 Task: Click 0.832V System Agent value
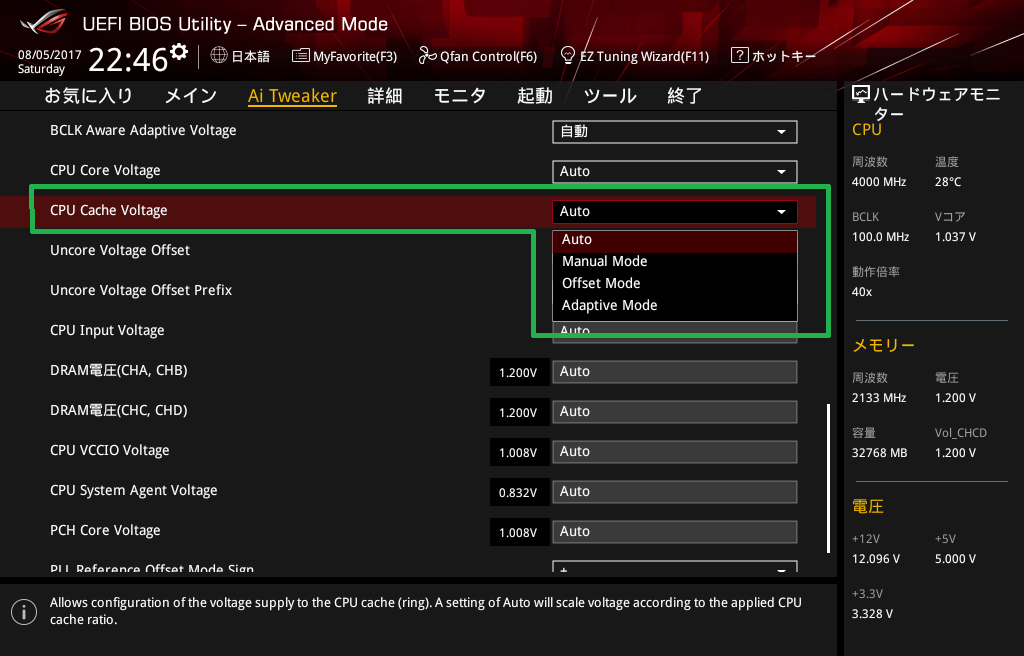click(x=519, y=492)
